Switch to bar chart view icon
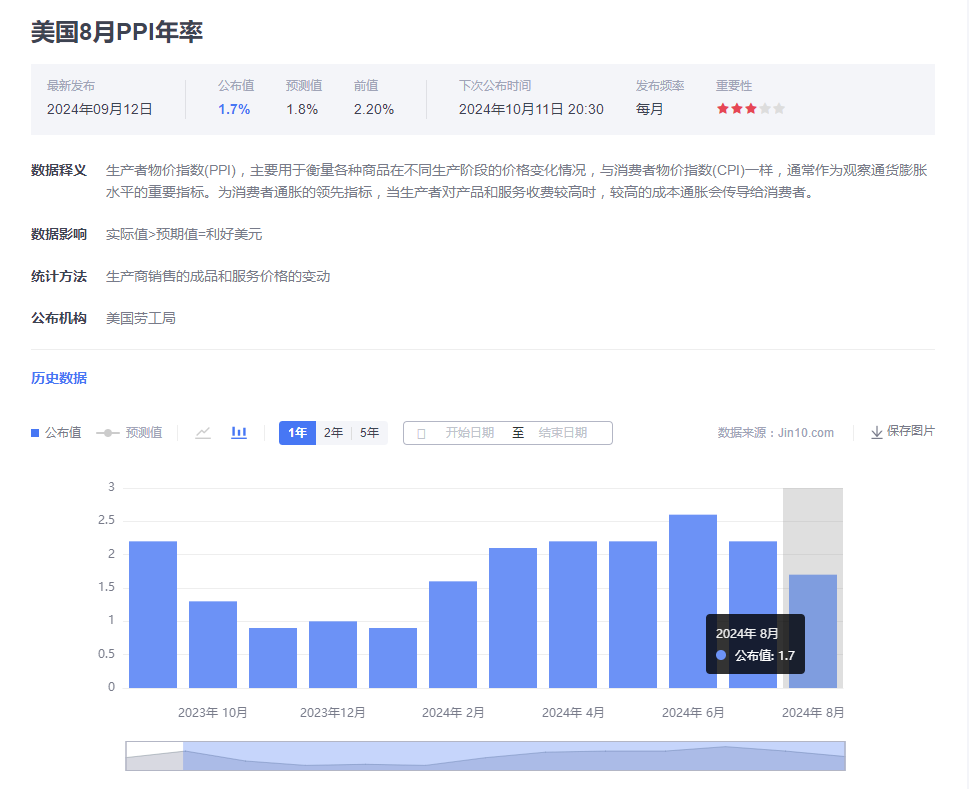969x789 pixels. [x=239, y=433]
